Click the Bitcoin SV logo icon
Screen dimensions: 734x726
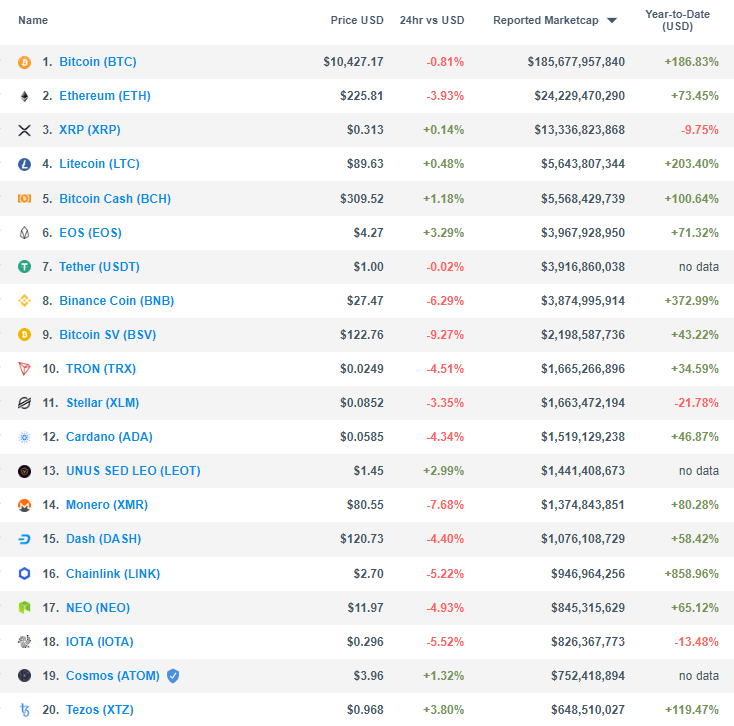click(x=24, y=335)
